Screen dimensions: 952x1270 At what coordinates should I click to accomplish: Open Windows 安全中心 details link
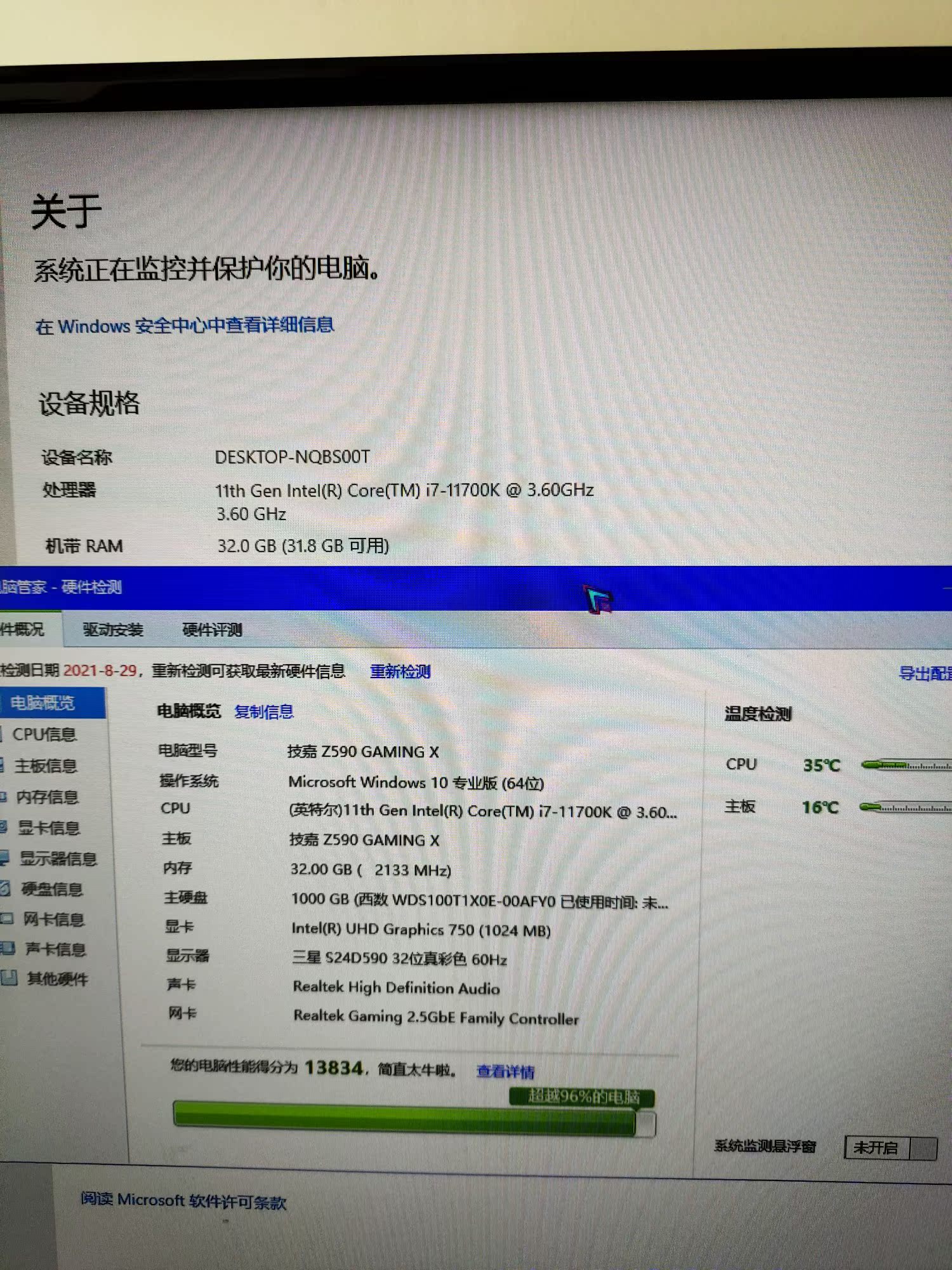point(185,326)
